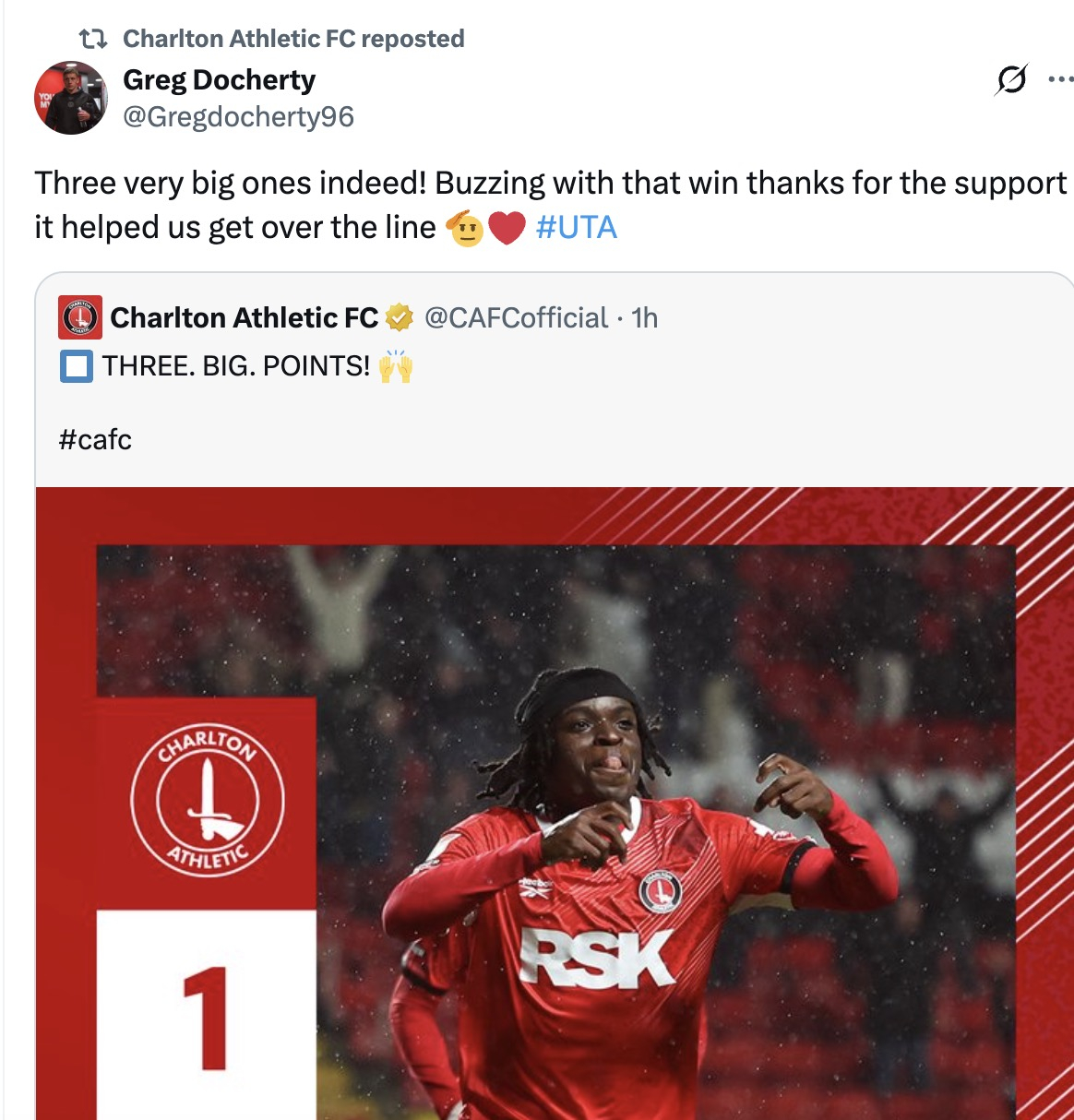Click 'Charlton Athletic FC reposted' label

pyautogui.click(x=293, y=39)
